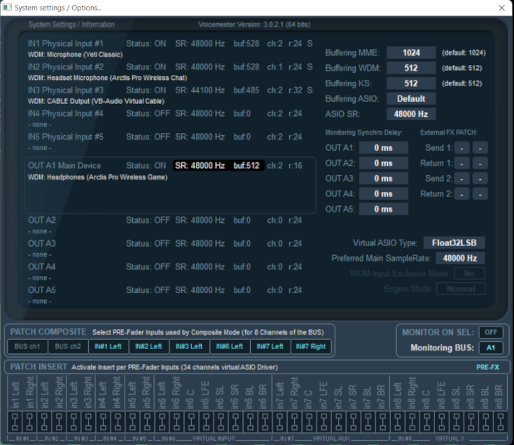Screen dimensions: 514x445
Task: Select BUS ch2 composite slot
Action: [x=68, y=346]
